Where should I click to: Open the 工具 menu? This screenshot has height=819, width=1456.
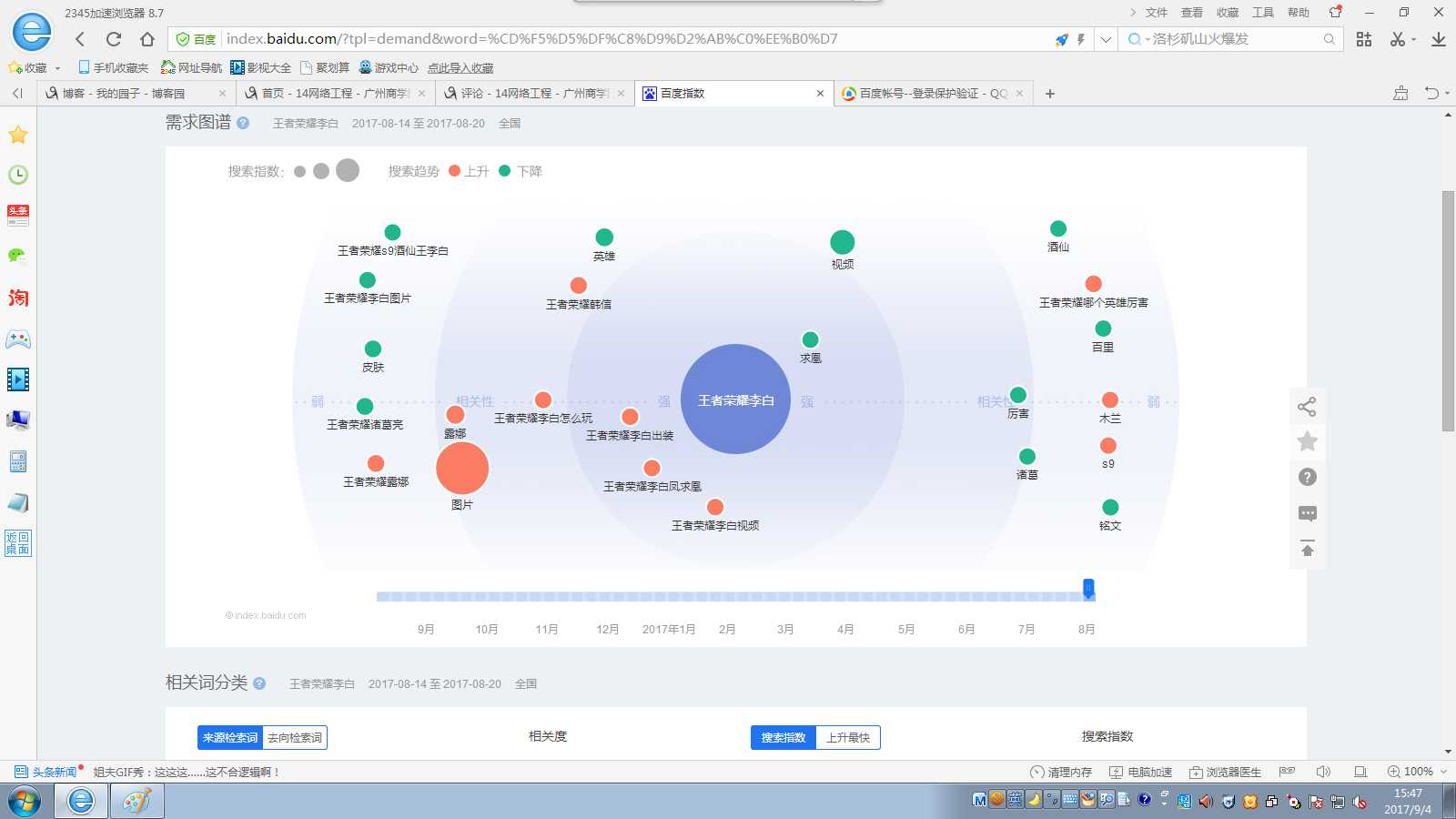pos(1263,13)
